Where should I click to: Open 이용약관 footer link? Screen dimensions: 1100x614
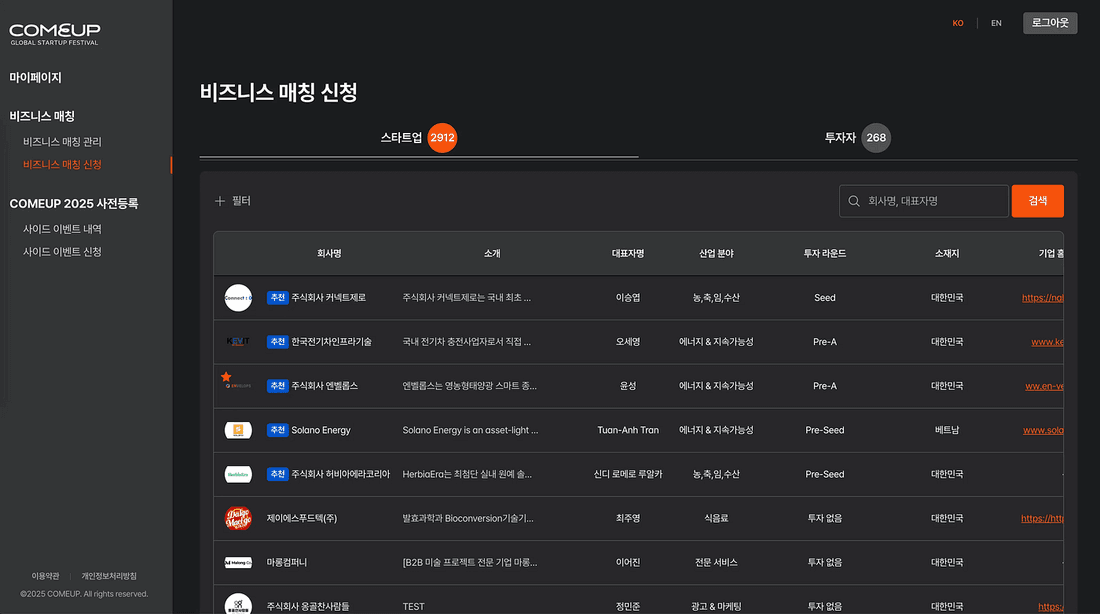46,576
